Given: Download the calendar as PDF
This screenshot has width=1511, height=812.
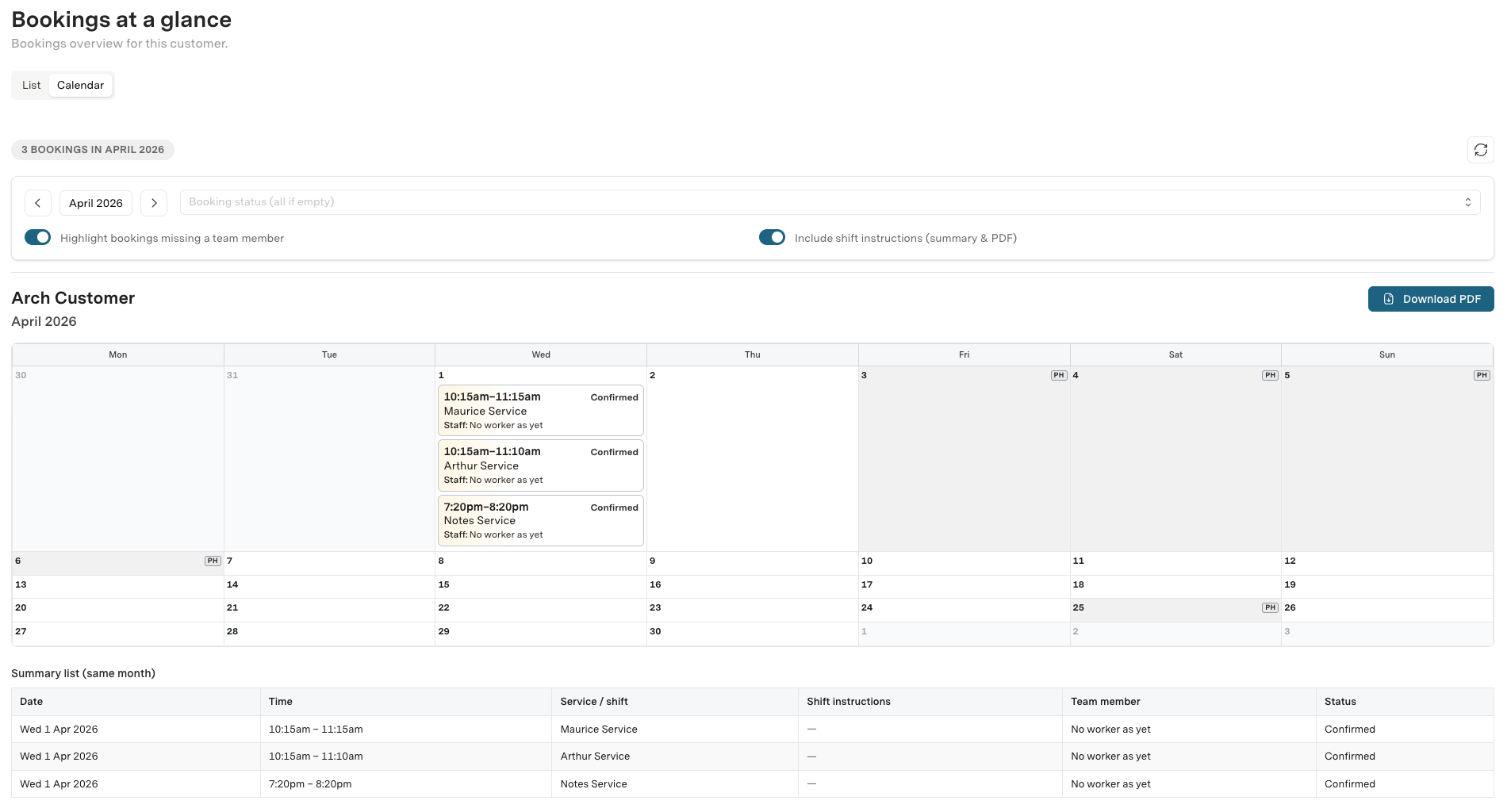Looking at the screenshot, I should point(1430,299).
